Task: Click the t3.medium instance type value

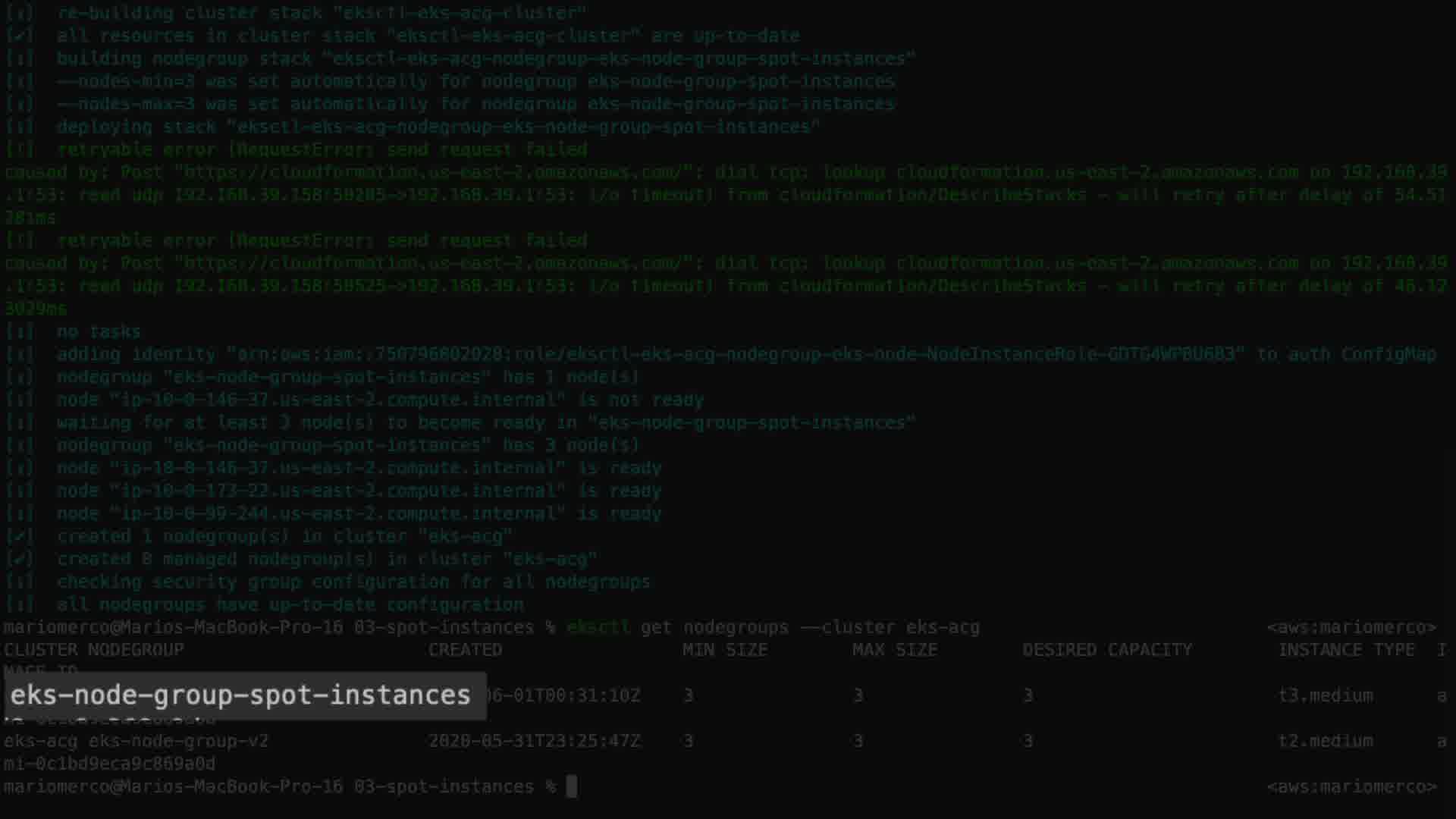Action: 1325,695
